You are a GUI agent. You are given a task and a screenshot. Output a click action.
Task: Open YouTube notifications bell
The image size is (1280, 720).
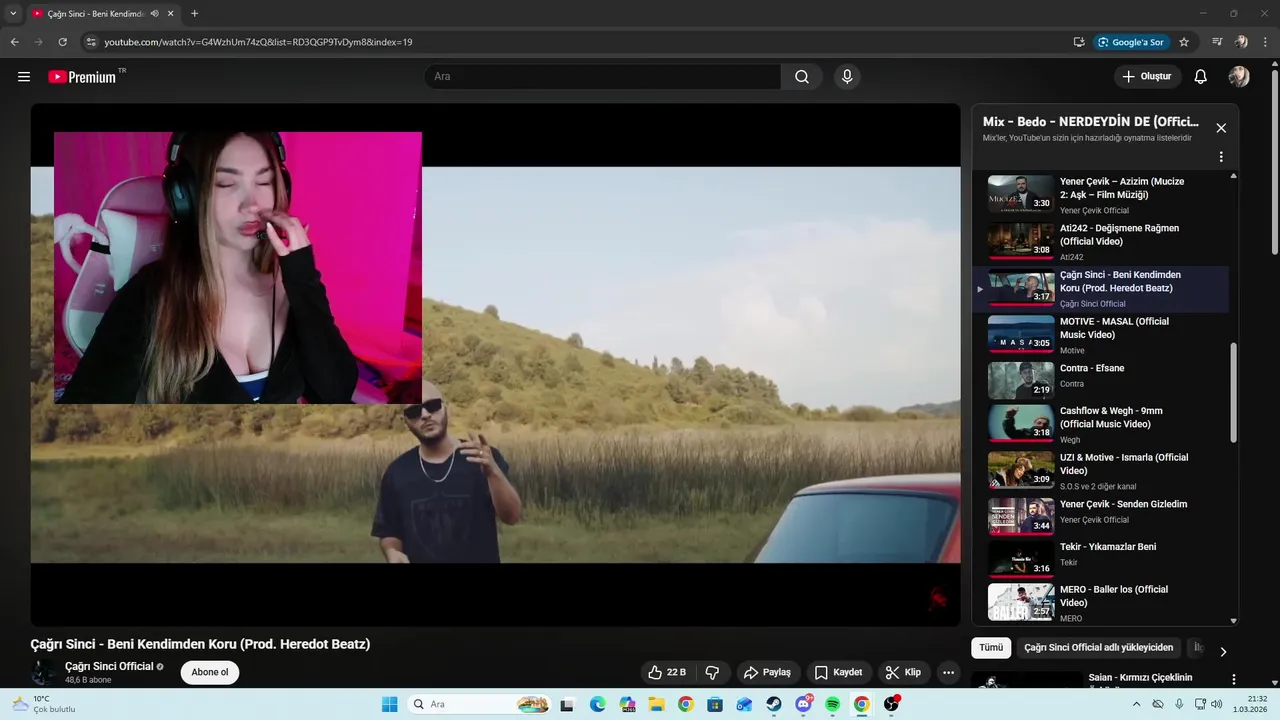pyautogui.click(x=1201, y=77)
